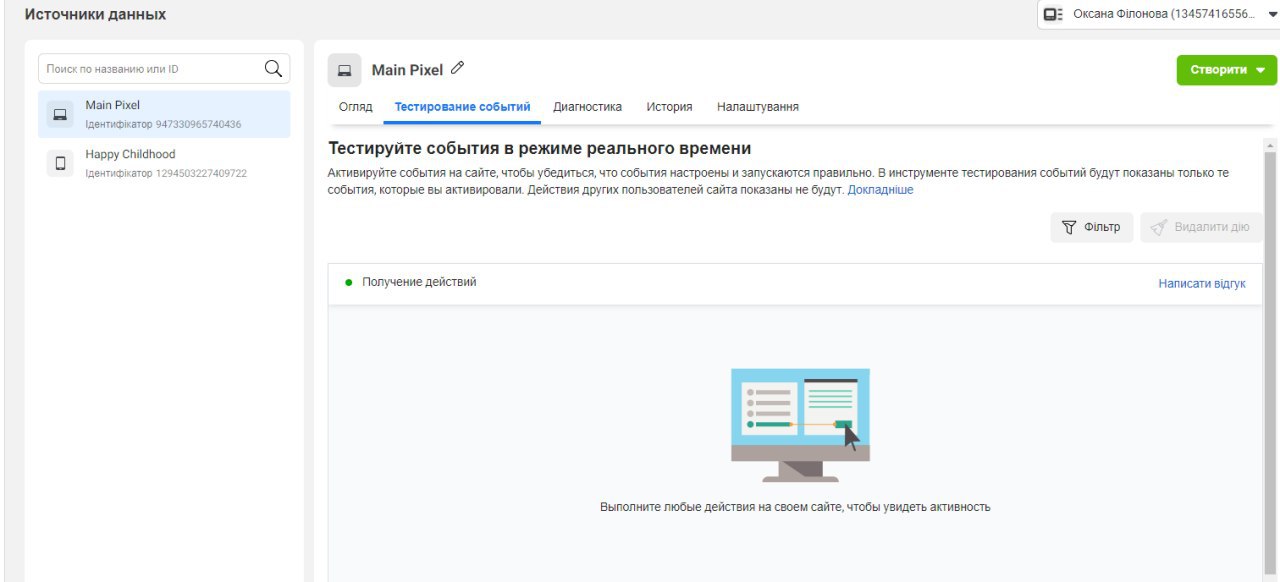Image resolution: width=1280 pixels, height=582 pixels.
Task: Click the Main Pixel title in header
Action: 407,70
